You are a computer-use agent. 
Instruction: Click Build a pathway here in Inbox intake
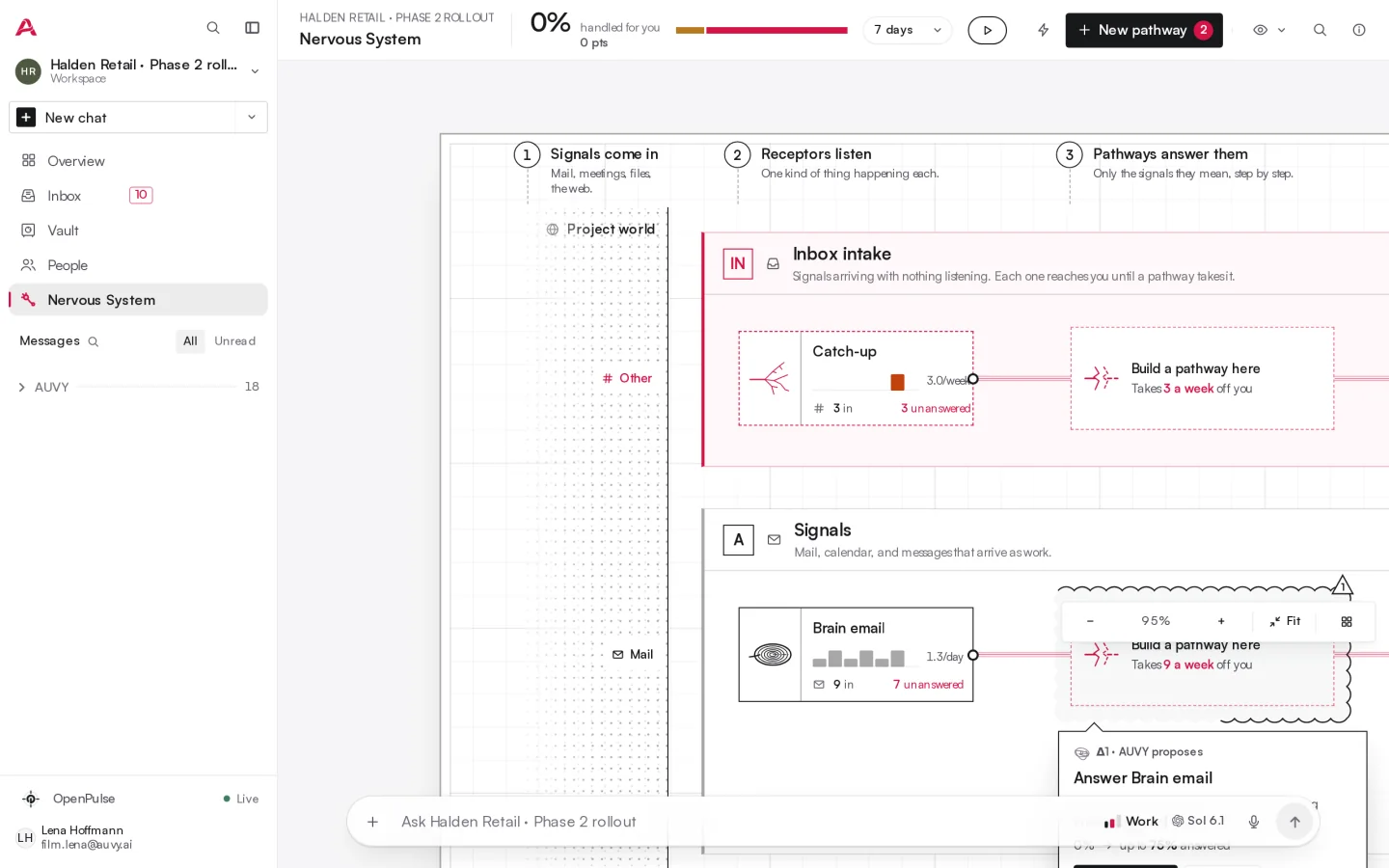[x=1202, y=378]
